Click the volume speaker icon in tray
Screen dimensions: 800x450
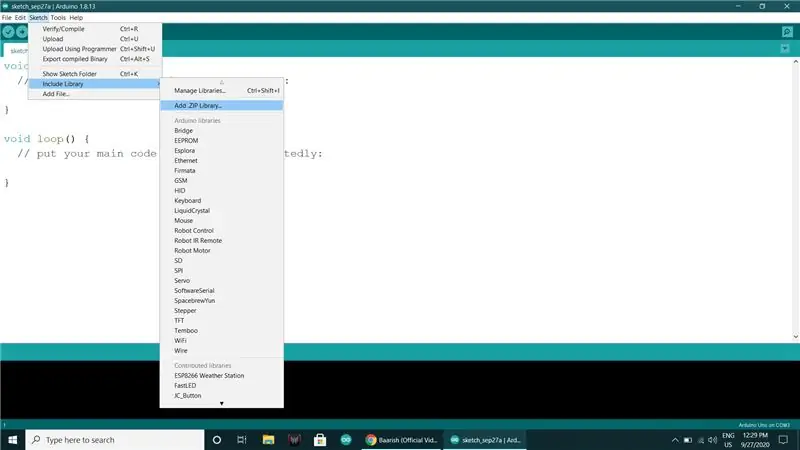[x=712, y=440]
